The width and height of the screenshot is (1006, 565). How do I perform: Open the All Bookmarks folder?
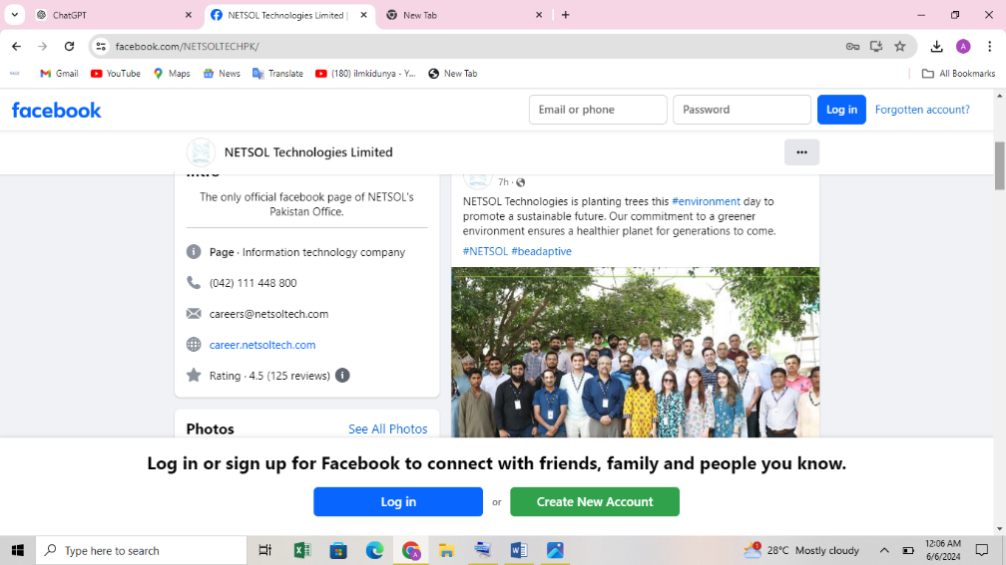point(959,74)
